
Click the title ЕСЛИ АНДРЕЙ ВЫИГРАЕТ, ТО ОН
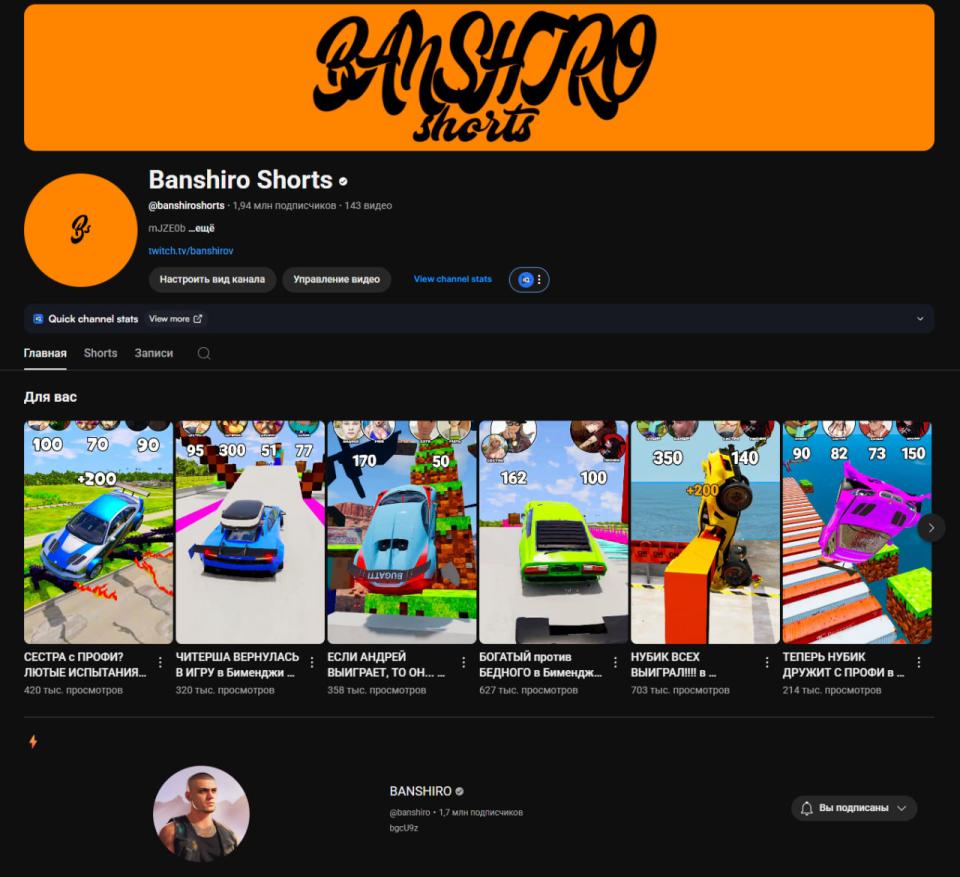click(x=386, y=664)
